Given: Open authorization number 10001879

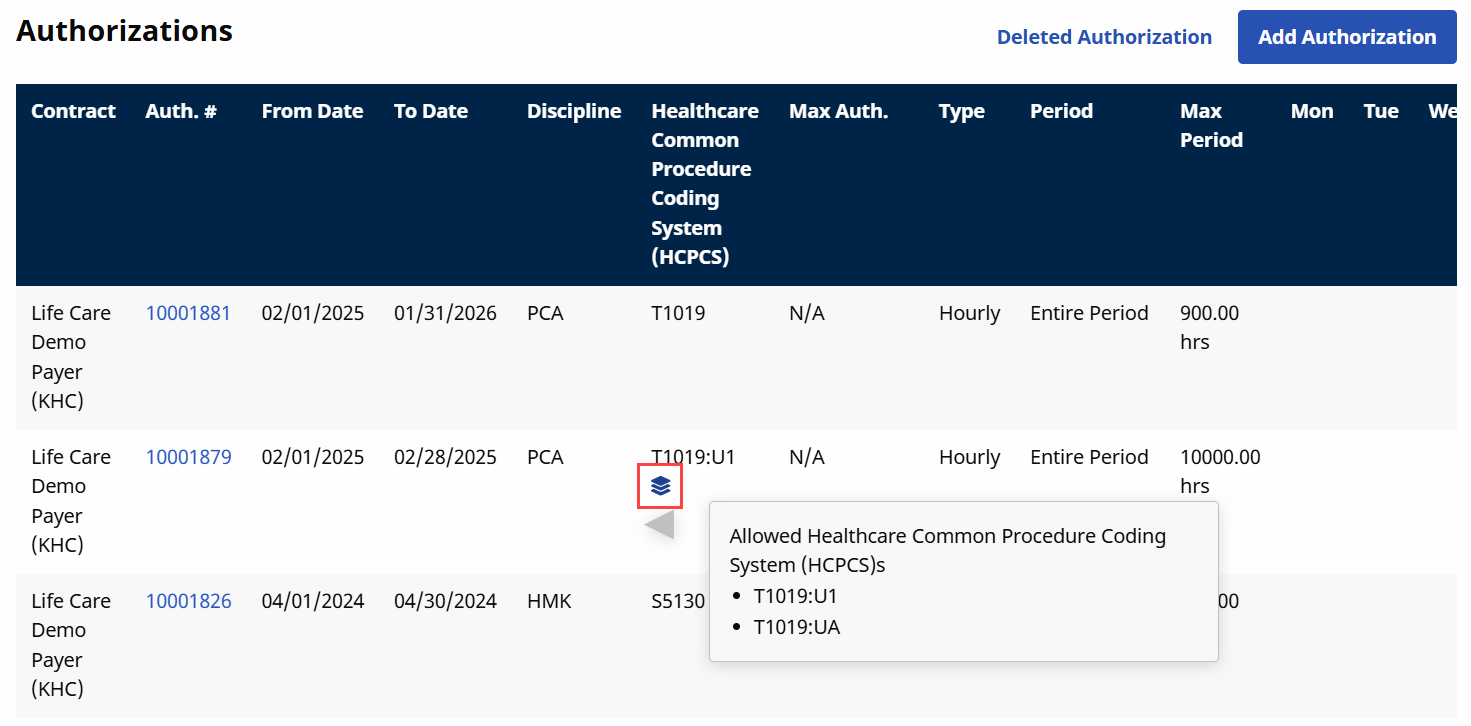Looking at the screenshot, I should [188, 457].
